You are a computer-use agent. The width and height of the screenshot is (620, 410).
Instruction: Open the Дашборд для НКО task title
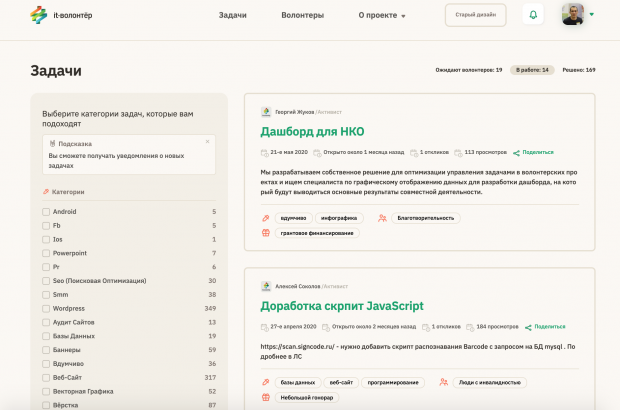(x=312, y=131)
